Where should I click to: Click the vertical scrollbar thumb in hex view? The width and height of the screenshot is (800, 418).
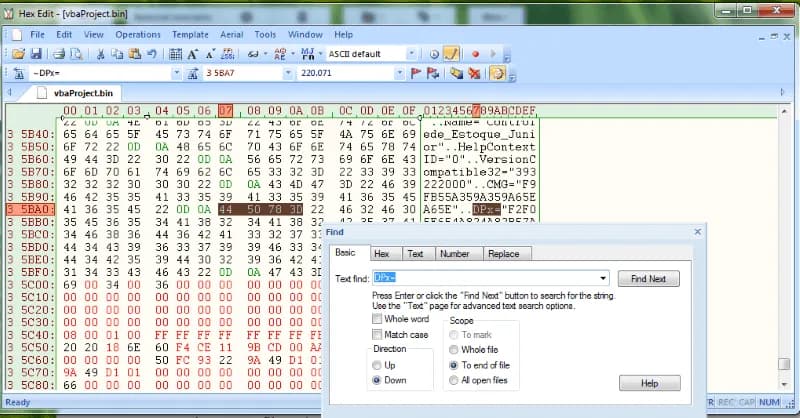(784, 364)
